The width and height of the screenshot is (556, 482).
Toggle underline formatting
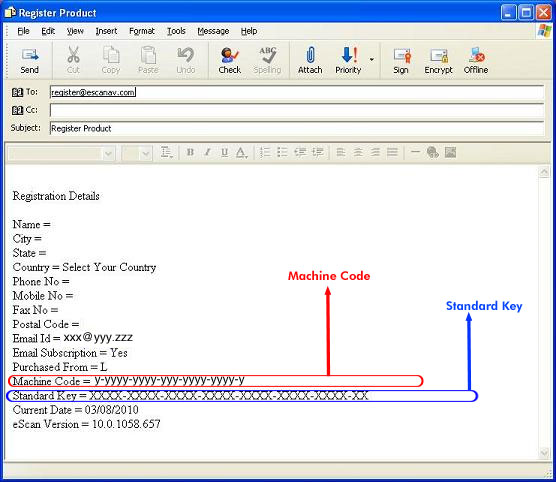pyautogui.click(x=224, y=153)
